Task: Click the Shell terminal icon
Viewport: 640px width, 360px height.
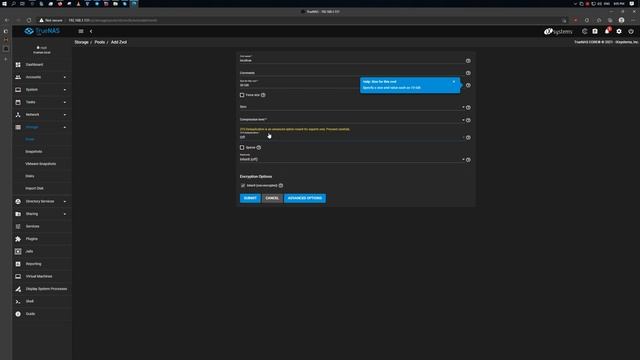Action: tap(18, 302)
